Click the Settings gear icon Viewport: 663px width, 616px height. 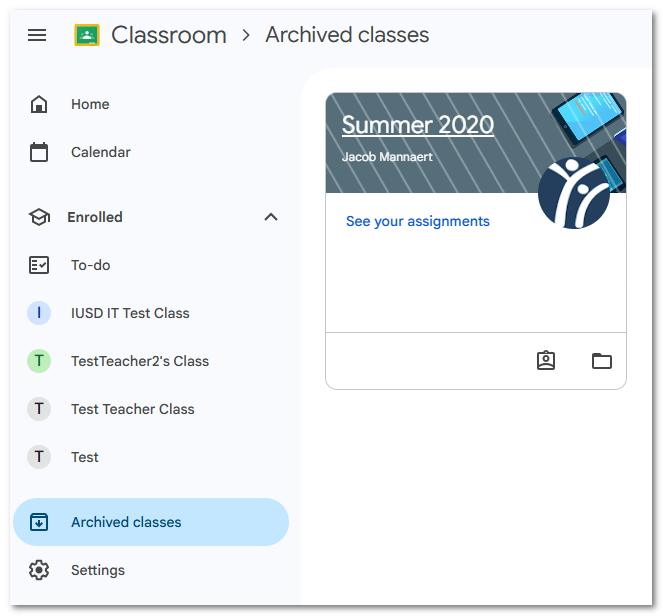point(39,570)
